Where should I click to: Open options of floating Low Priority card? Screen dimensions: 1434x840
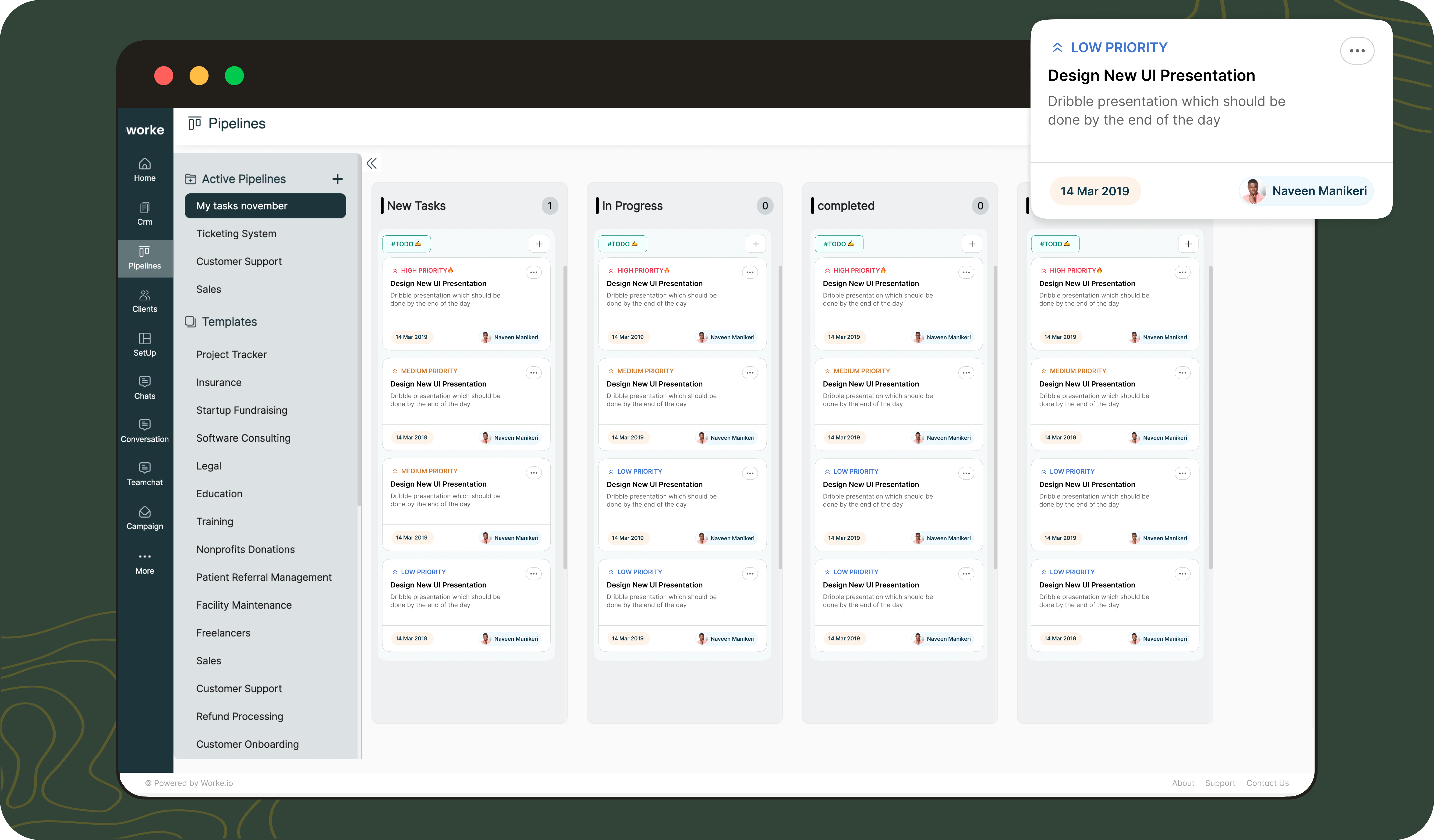click(x=1357, y=51)
